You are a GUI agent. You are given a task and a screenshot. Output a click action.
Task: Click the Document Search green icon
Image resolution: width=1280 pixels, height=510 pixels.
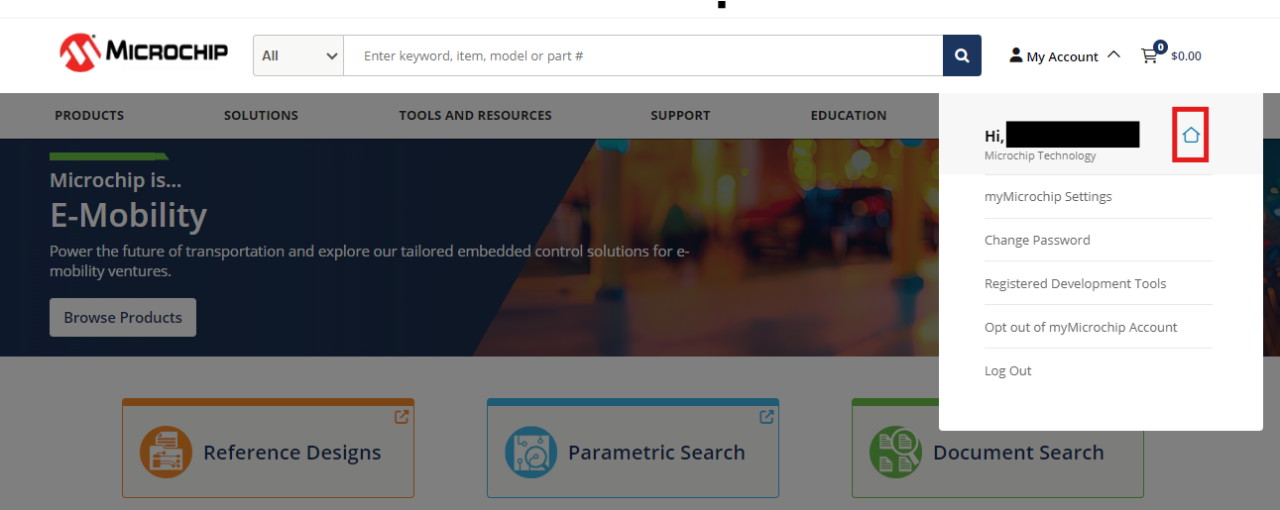click(x=895, y=452)
